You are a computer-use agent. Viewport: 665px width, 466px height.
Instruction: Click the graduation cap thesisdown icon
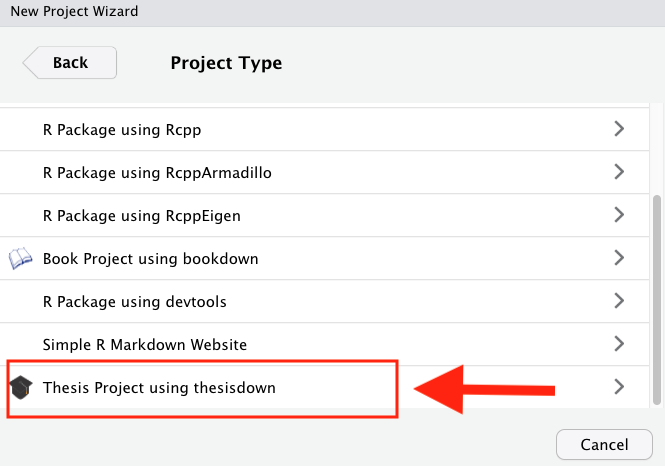point(21,387)
